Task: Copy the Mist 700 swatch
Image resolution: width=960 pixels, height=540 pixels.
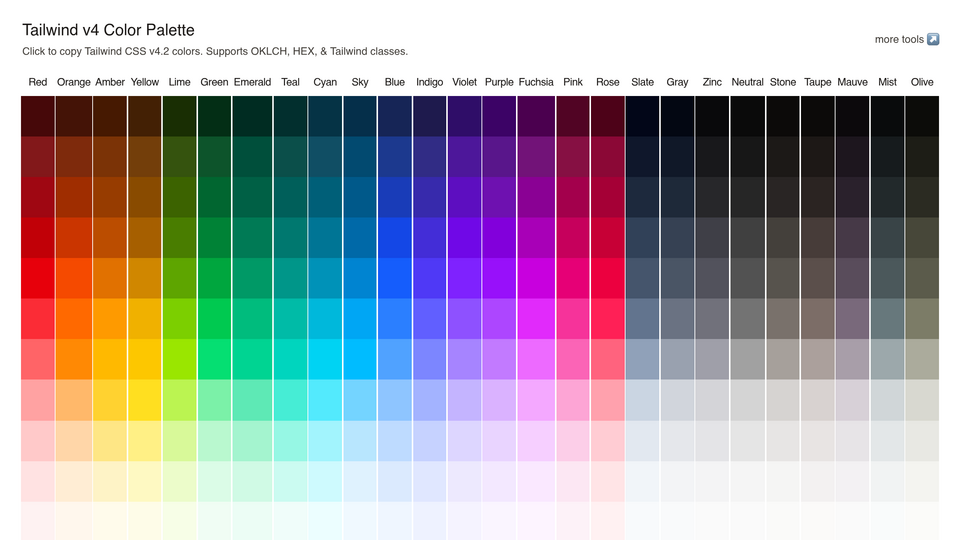Action: [x=887, y=238]
